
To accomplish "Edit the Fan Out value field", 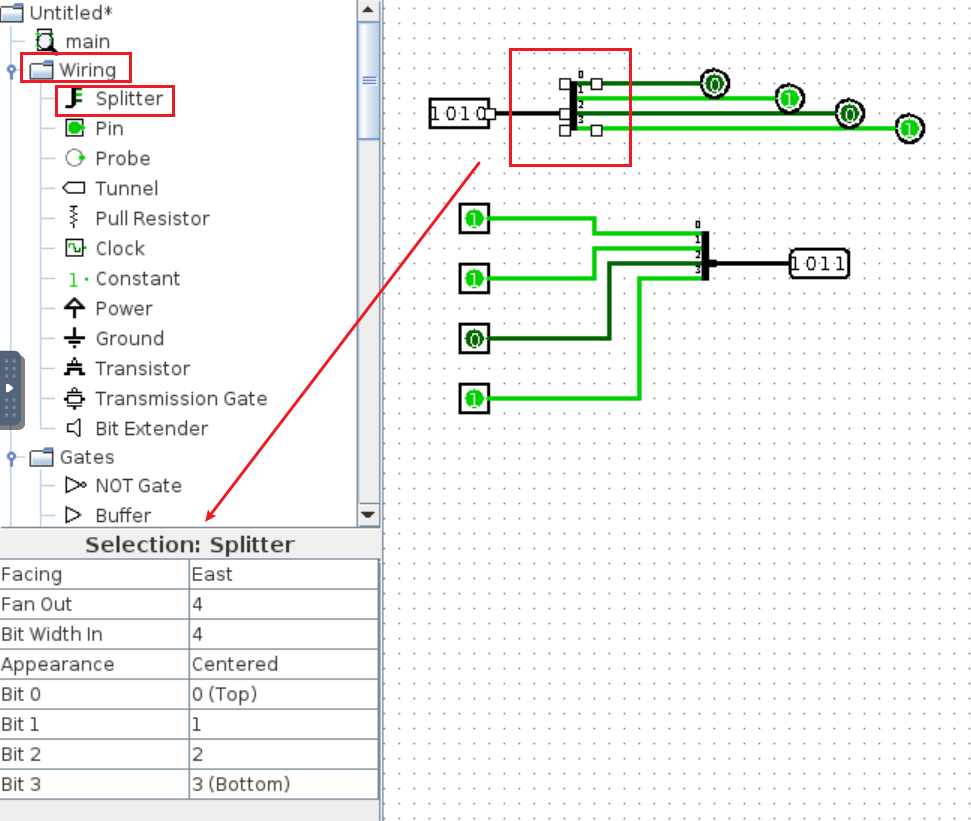I will click(x=283, y=605).
